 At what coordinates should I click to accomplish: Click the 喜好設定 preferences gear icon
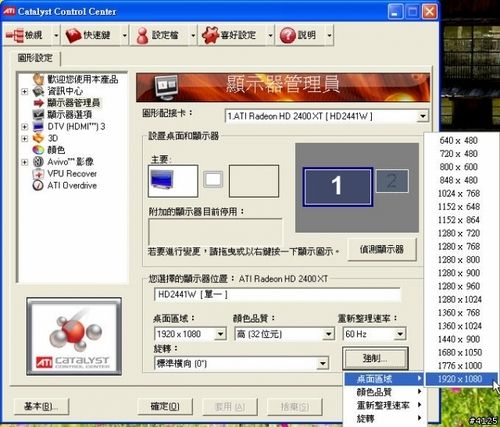[x=210, y=35]
